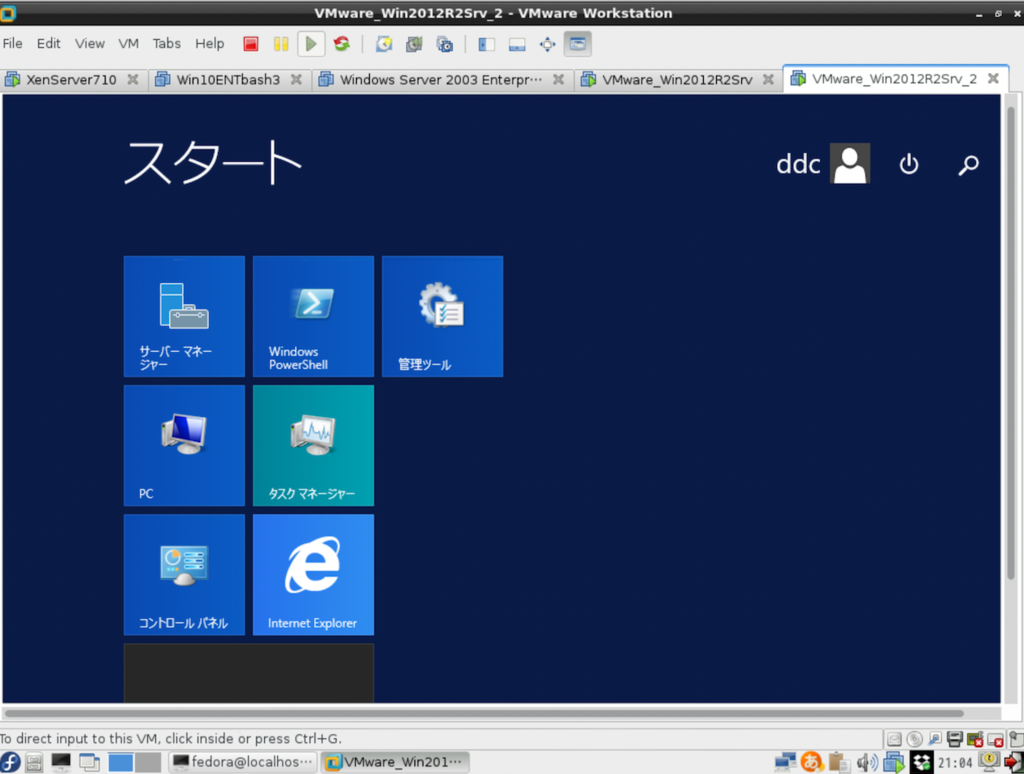Open the Edit menu
This screenshot has height=774, width=1024.
[x=48, y=43]
